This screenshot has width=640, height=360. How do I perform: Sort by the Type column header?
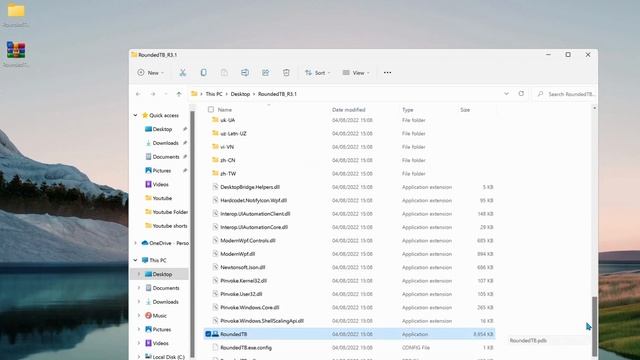click(407, 110)
